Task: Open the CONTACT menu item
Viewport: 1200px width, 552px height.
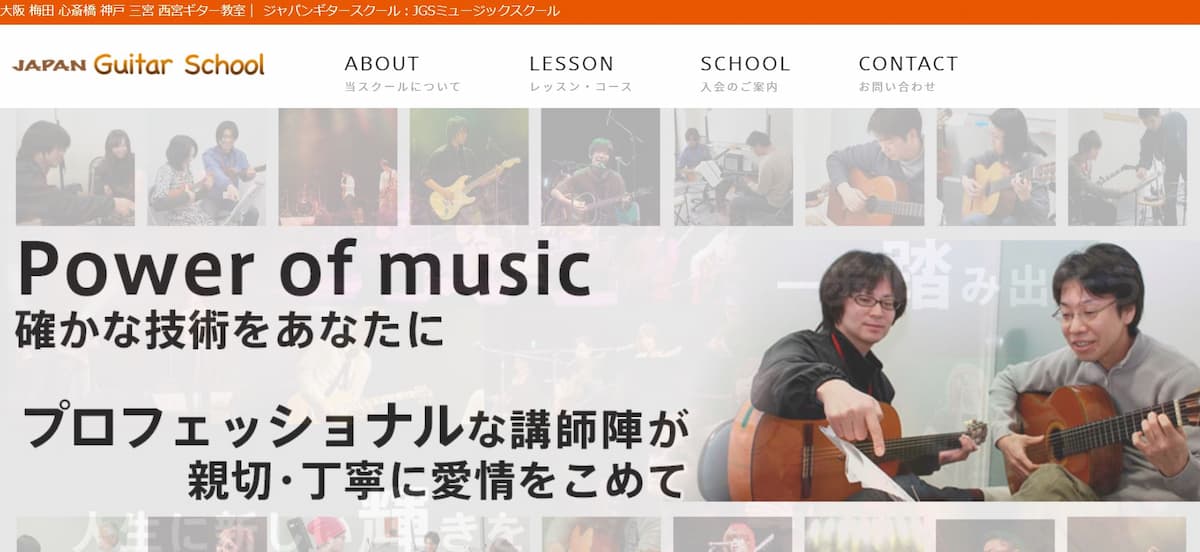Action: tap(908, 64)
